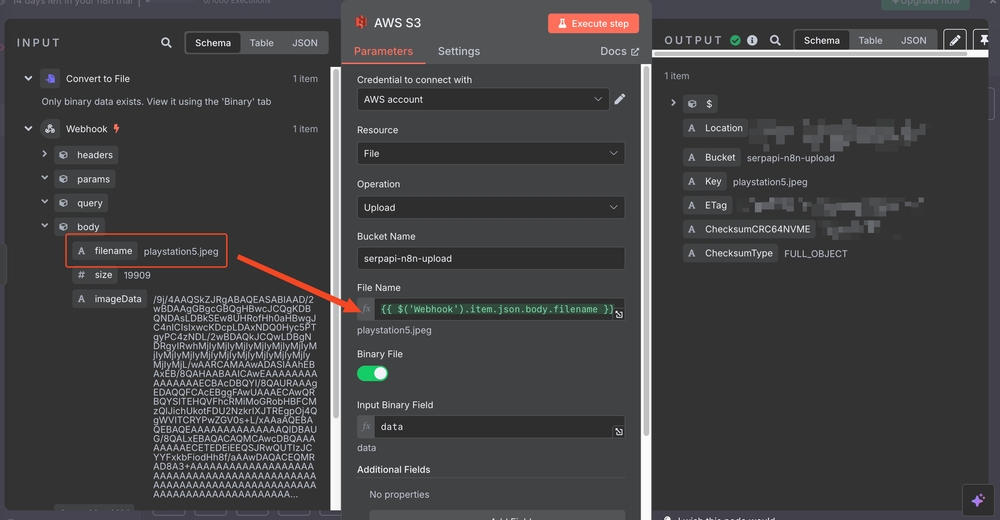
Task: Disable the Binary File toggle
Action: pyautogui.click(x=372, y=373)
